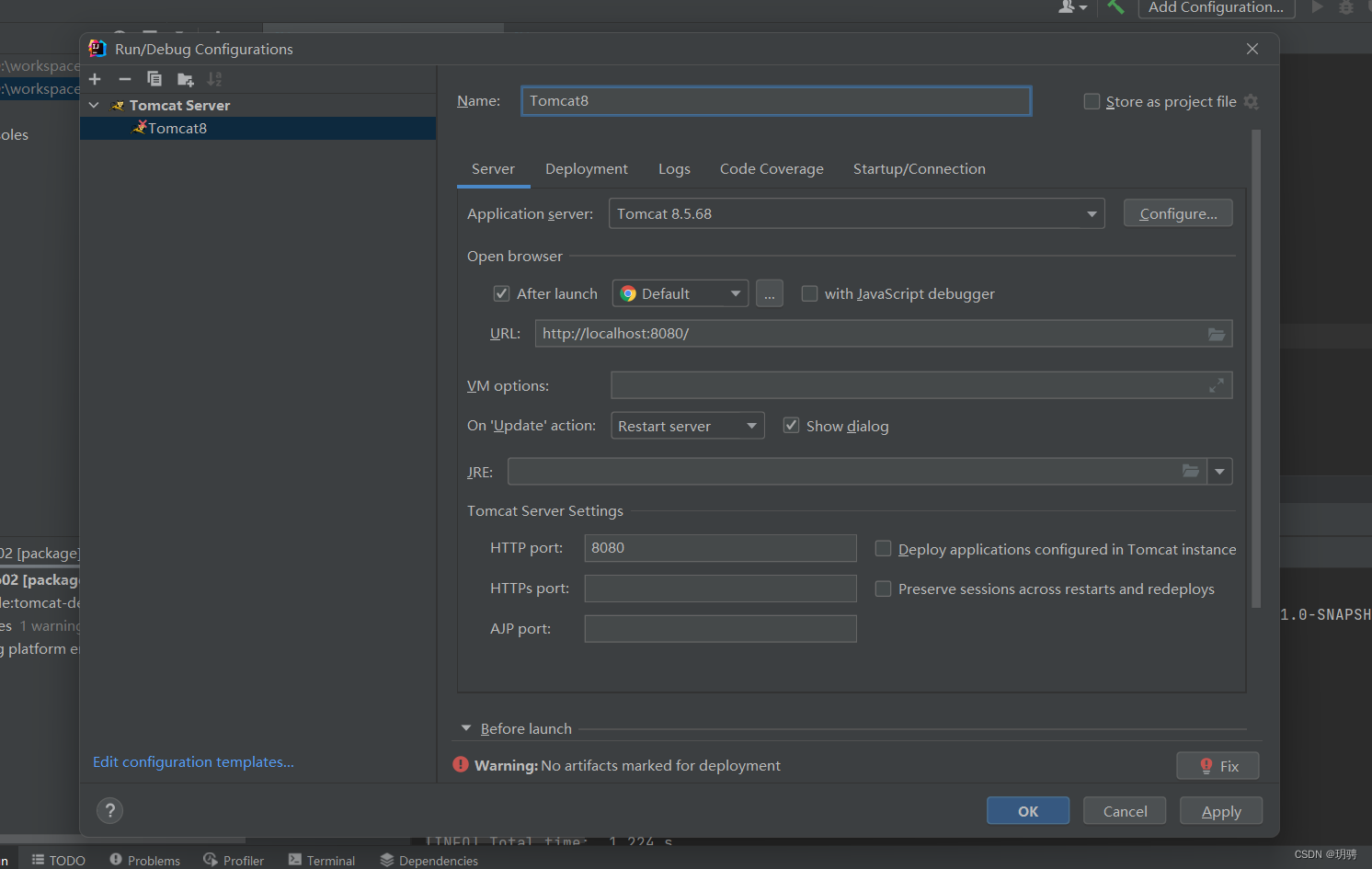Click the Fix button for the warning
1372x869 pixels.
1218,766
